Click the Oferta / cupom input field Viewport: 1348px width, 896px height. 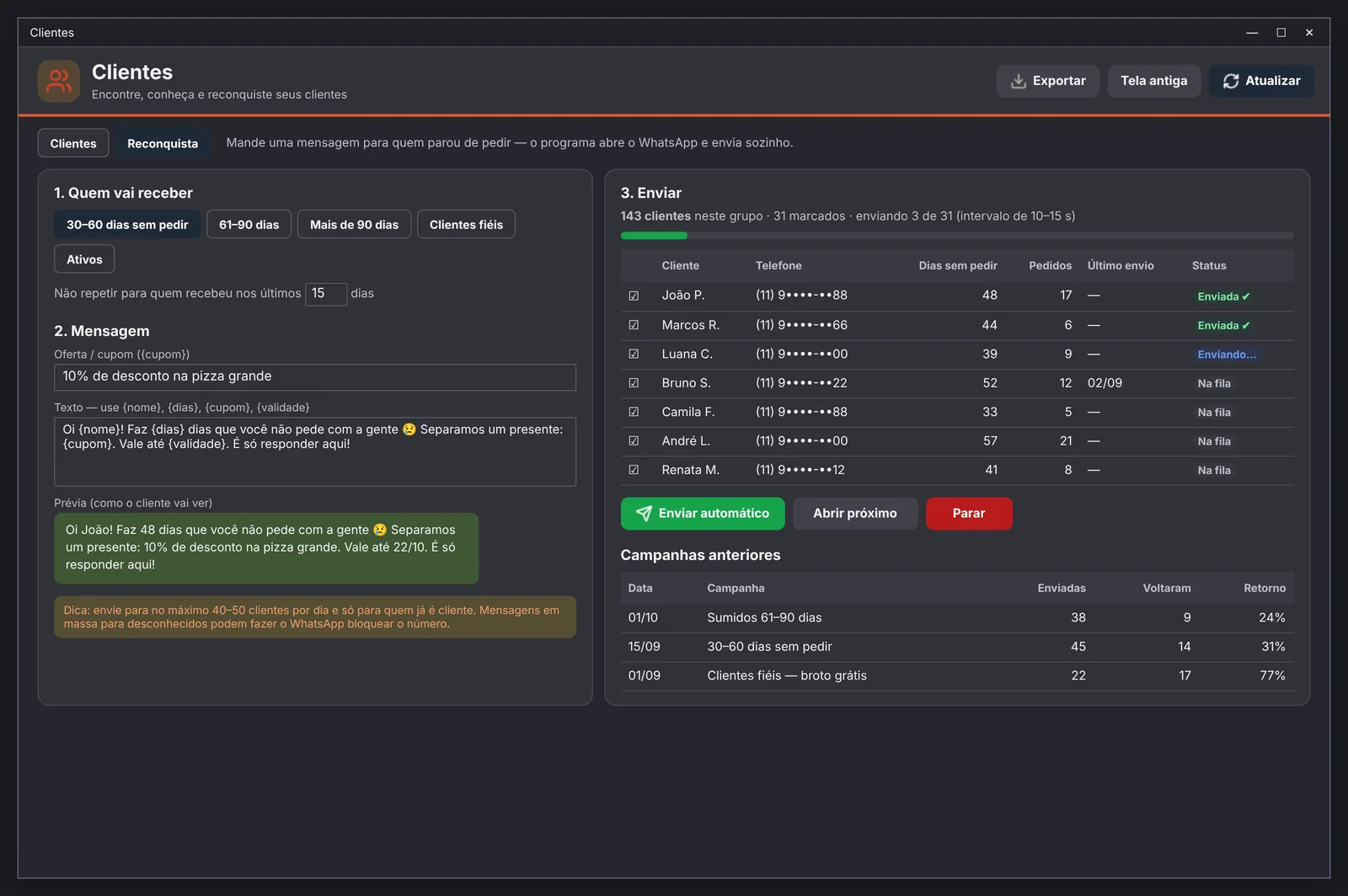(315, 377)
